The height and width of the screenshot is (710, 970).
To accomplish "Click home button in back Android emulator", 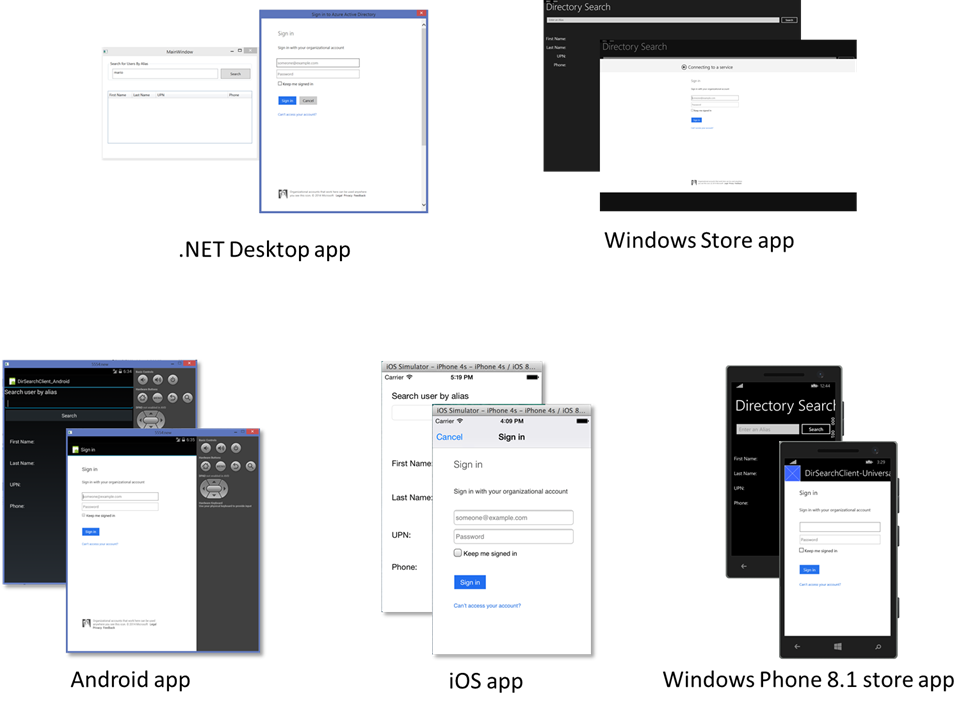I will [x=142, y=398].
